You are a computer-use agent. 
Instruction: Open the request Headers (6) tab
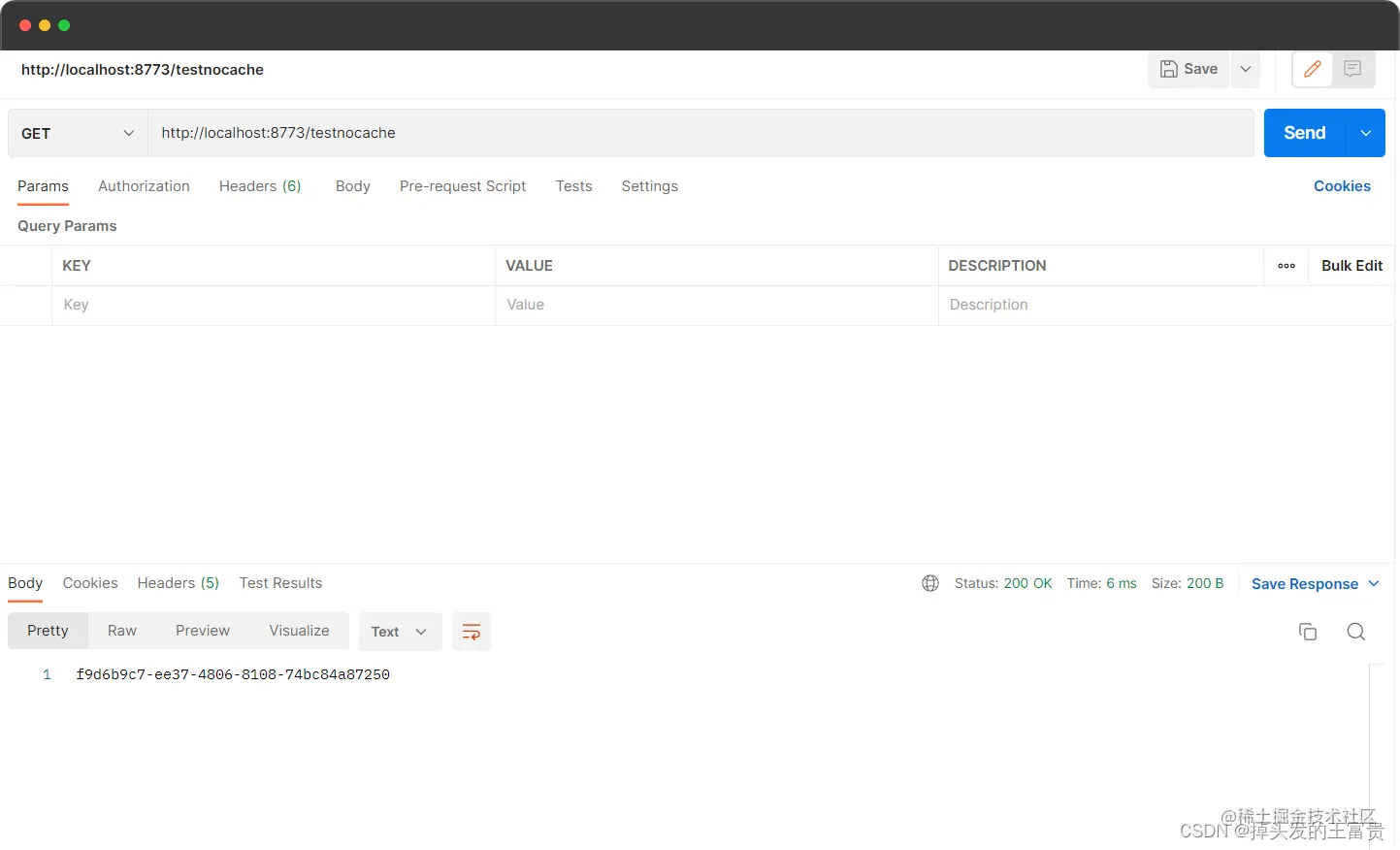pyautogui.click(x=260, y=186)
